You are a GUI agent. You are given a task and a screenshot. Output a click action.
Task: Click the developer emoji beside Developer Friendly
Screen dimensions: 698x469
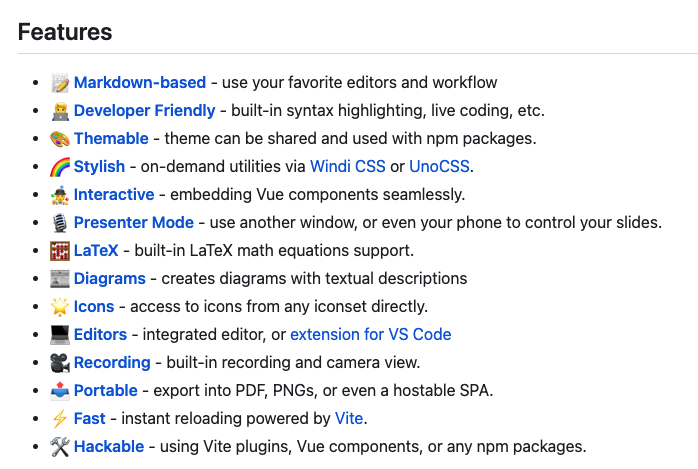59,111
